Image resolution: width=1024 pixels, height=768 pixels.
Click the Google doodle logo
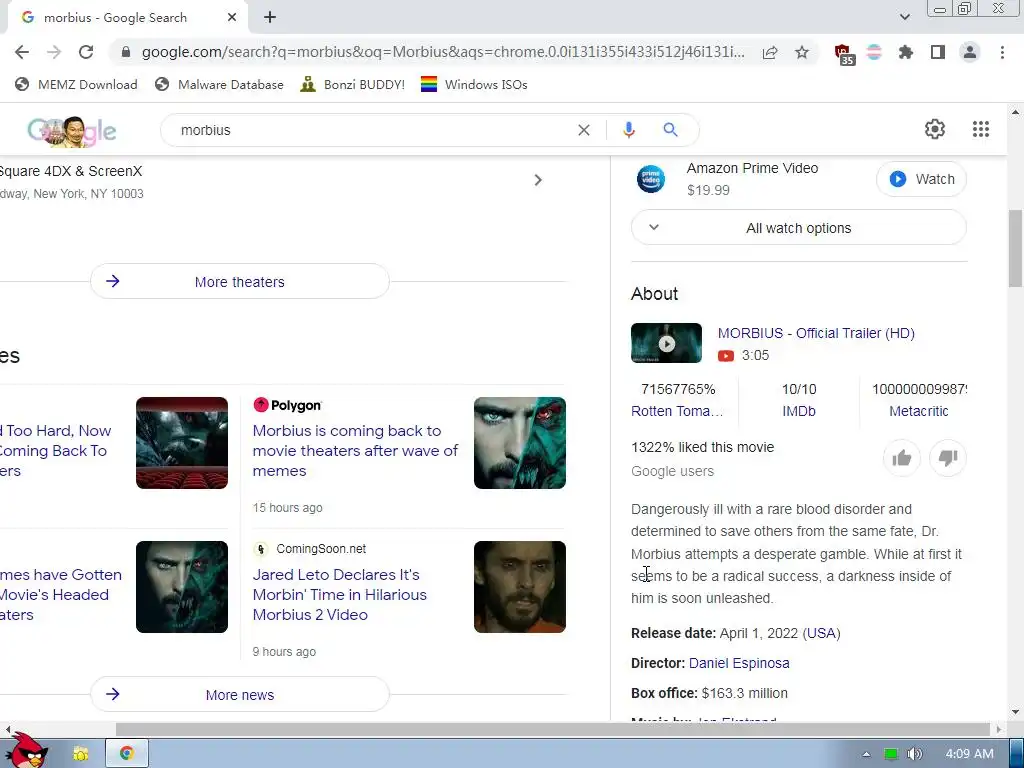point(72,131)
